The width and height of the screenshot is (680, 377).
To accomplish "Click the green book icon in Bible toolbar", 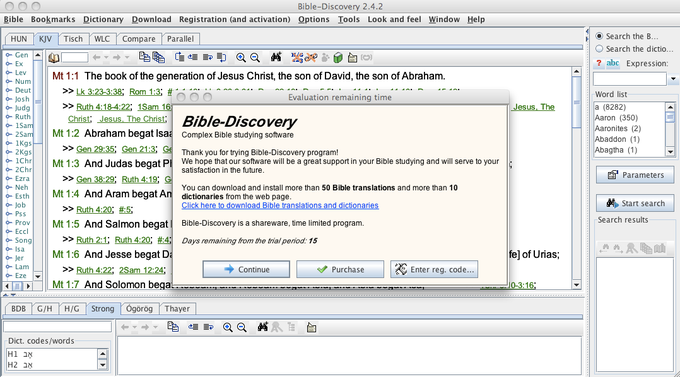I will pos(338,57).
